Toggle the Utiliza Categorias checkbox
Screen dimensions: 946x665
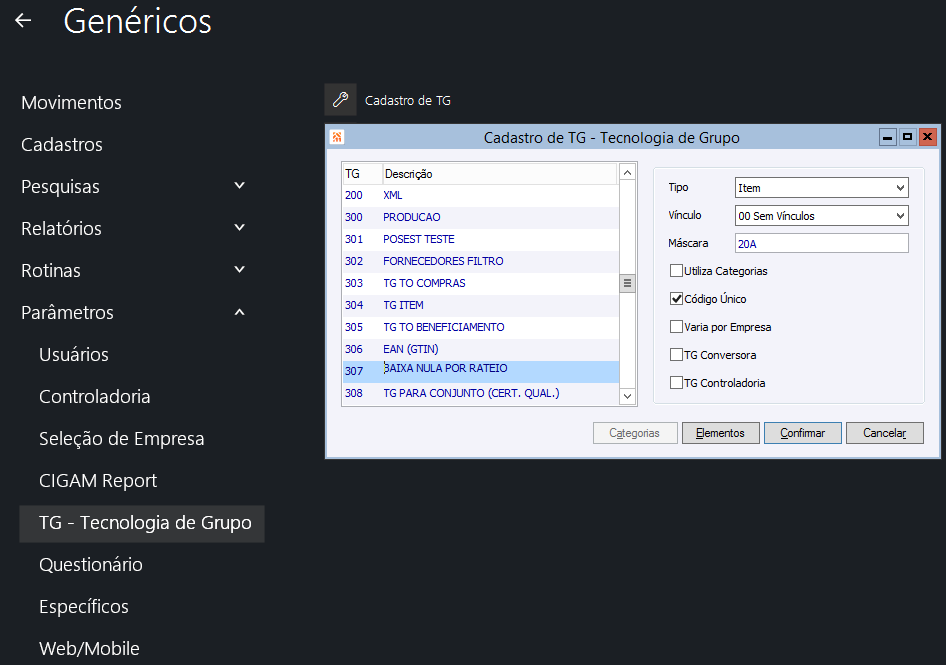point(676,271)
